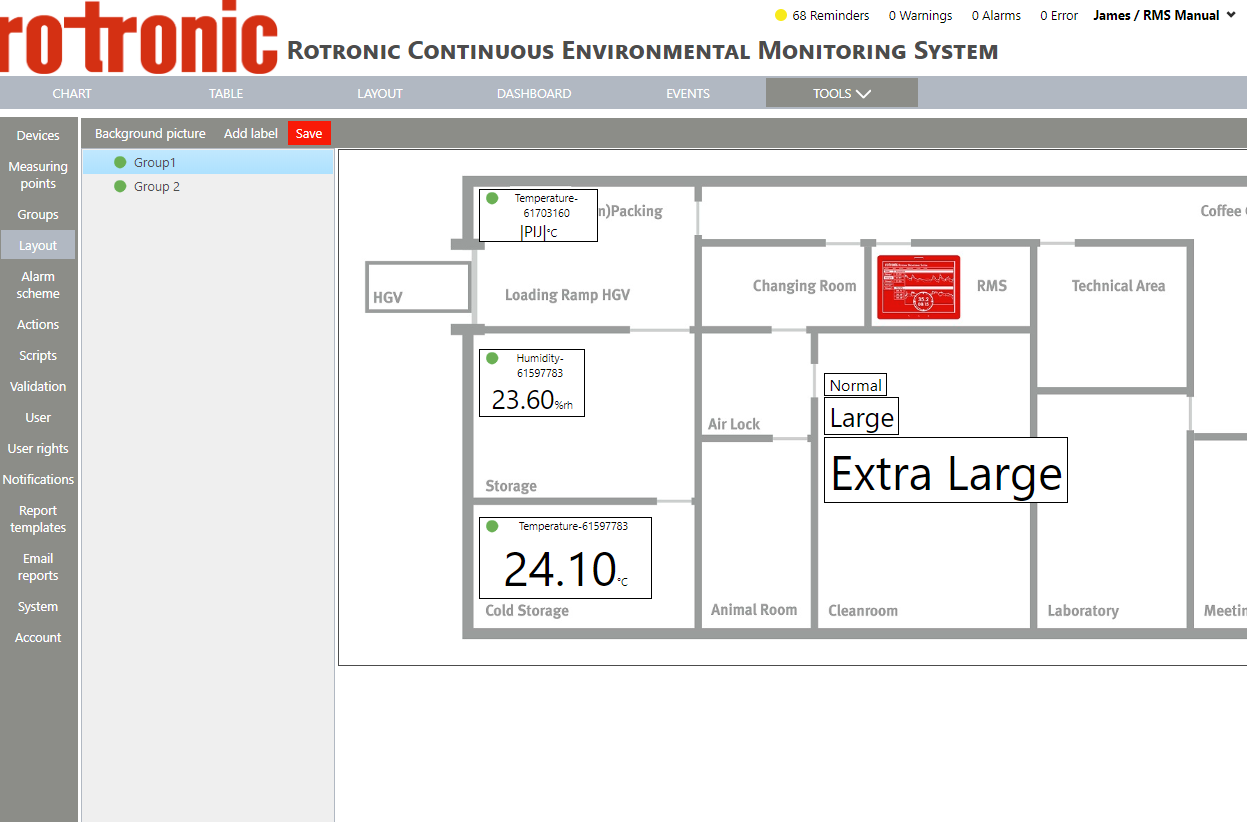Open System in the sidebar
Viewport: 1247px width, 822px height.
click(x=38, y=606)
